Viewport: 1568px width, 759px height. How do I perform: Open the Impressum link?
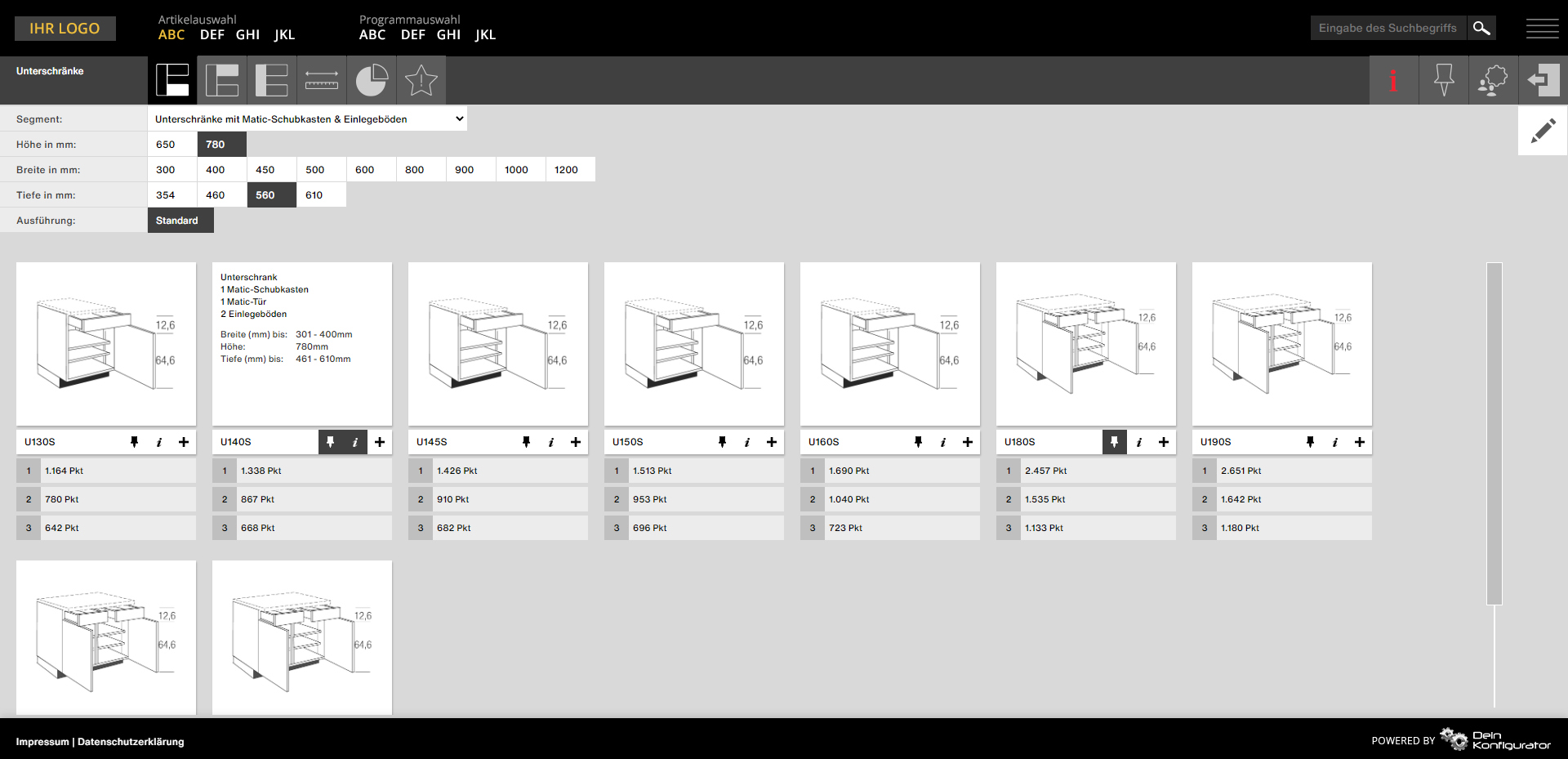[x=42, y=742]
